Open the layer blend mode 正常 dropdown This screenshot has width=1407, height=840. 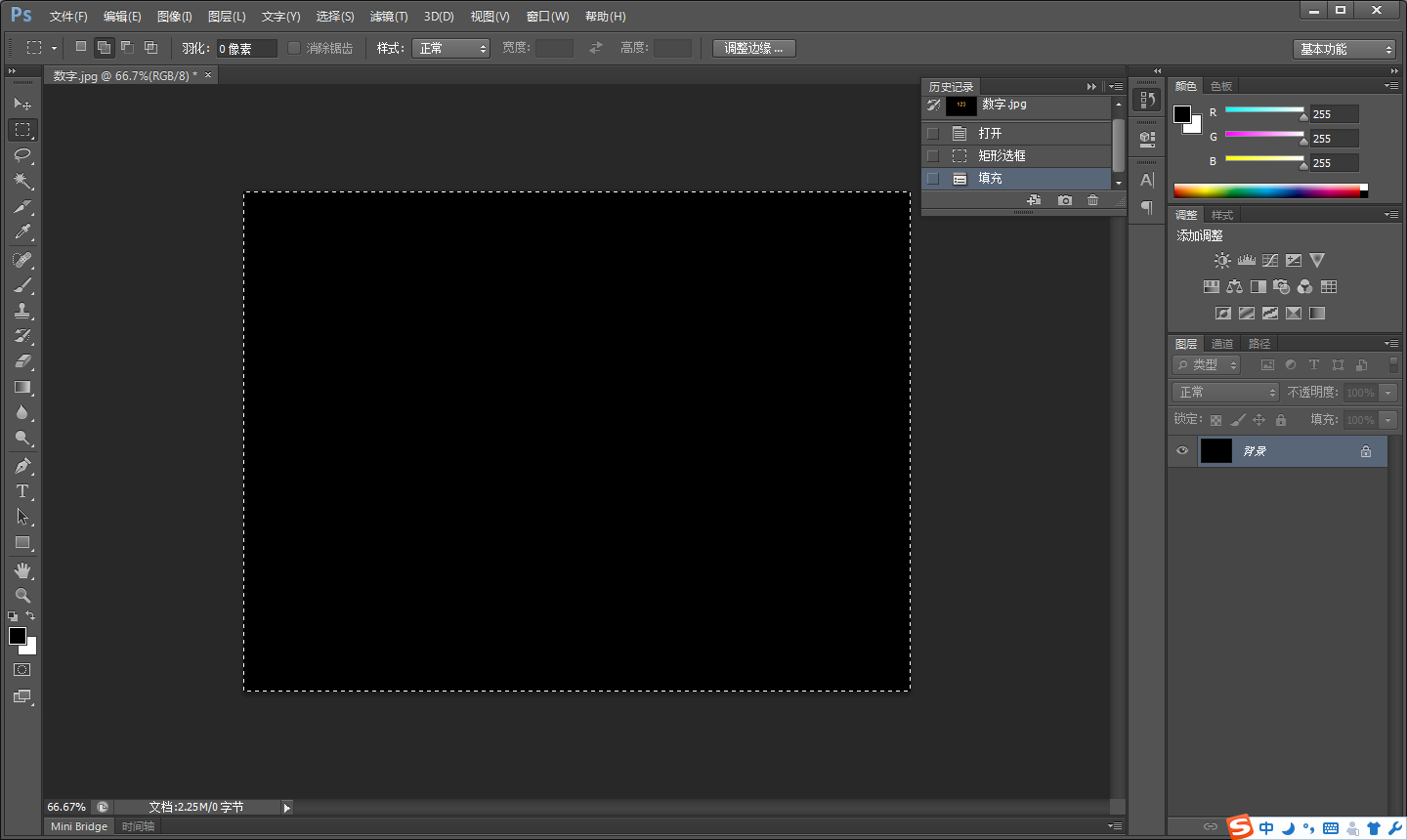1225,392
